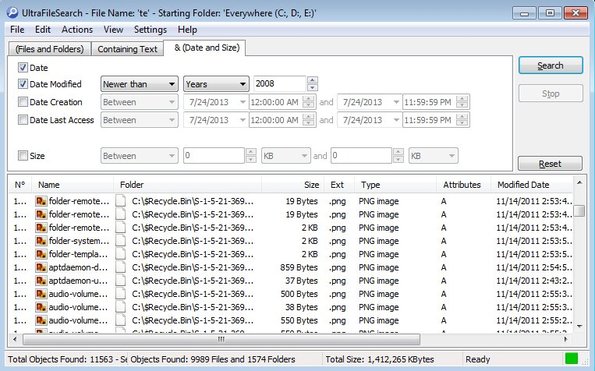Viewport: 595px width, 371px height.
Task: Sort results by Attributes column header
Action: [x=464, y=185]
